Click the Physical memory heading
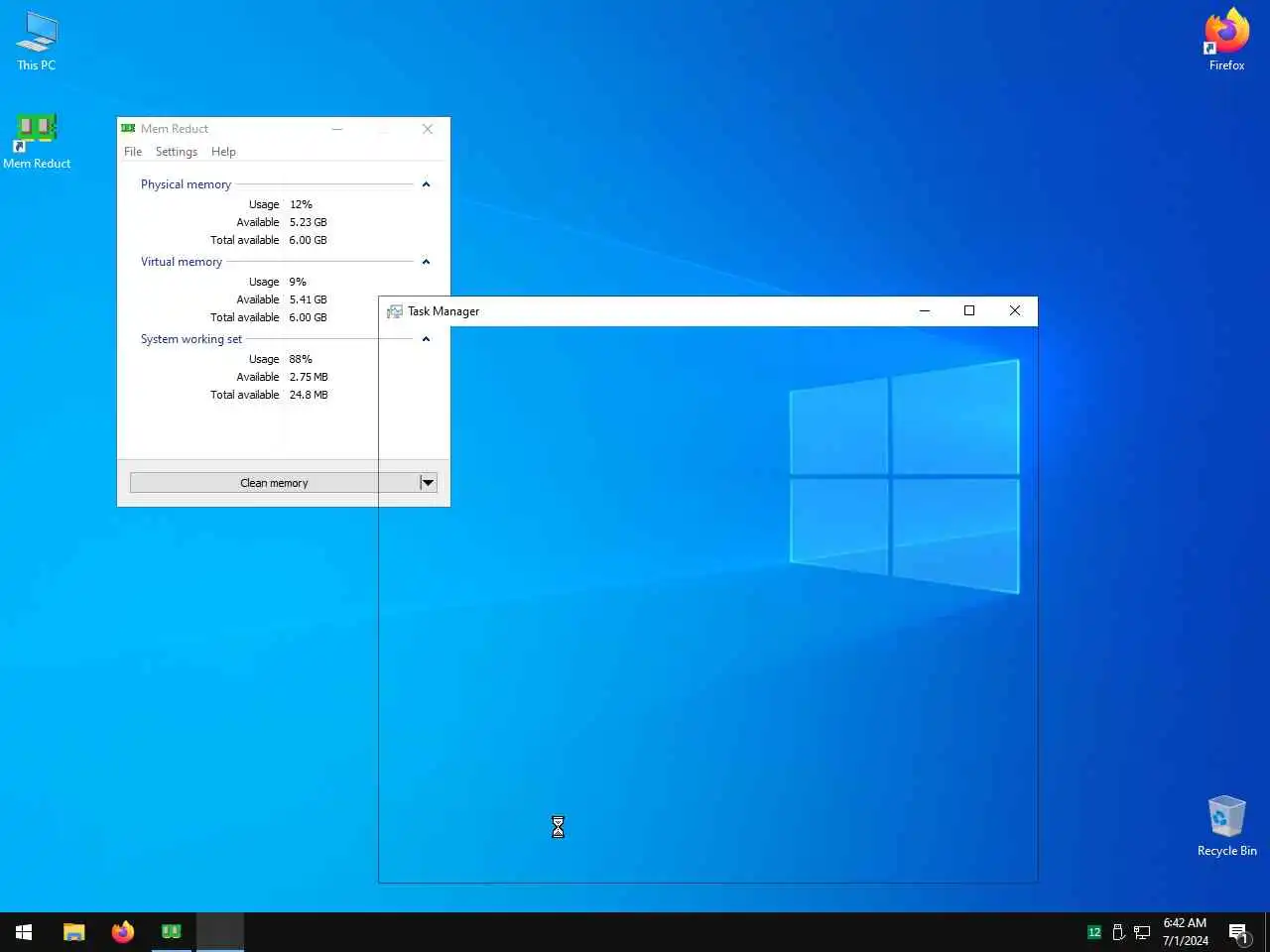 pos(186,184)
